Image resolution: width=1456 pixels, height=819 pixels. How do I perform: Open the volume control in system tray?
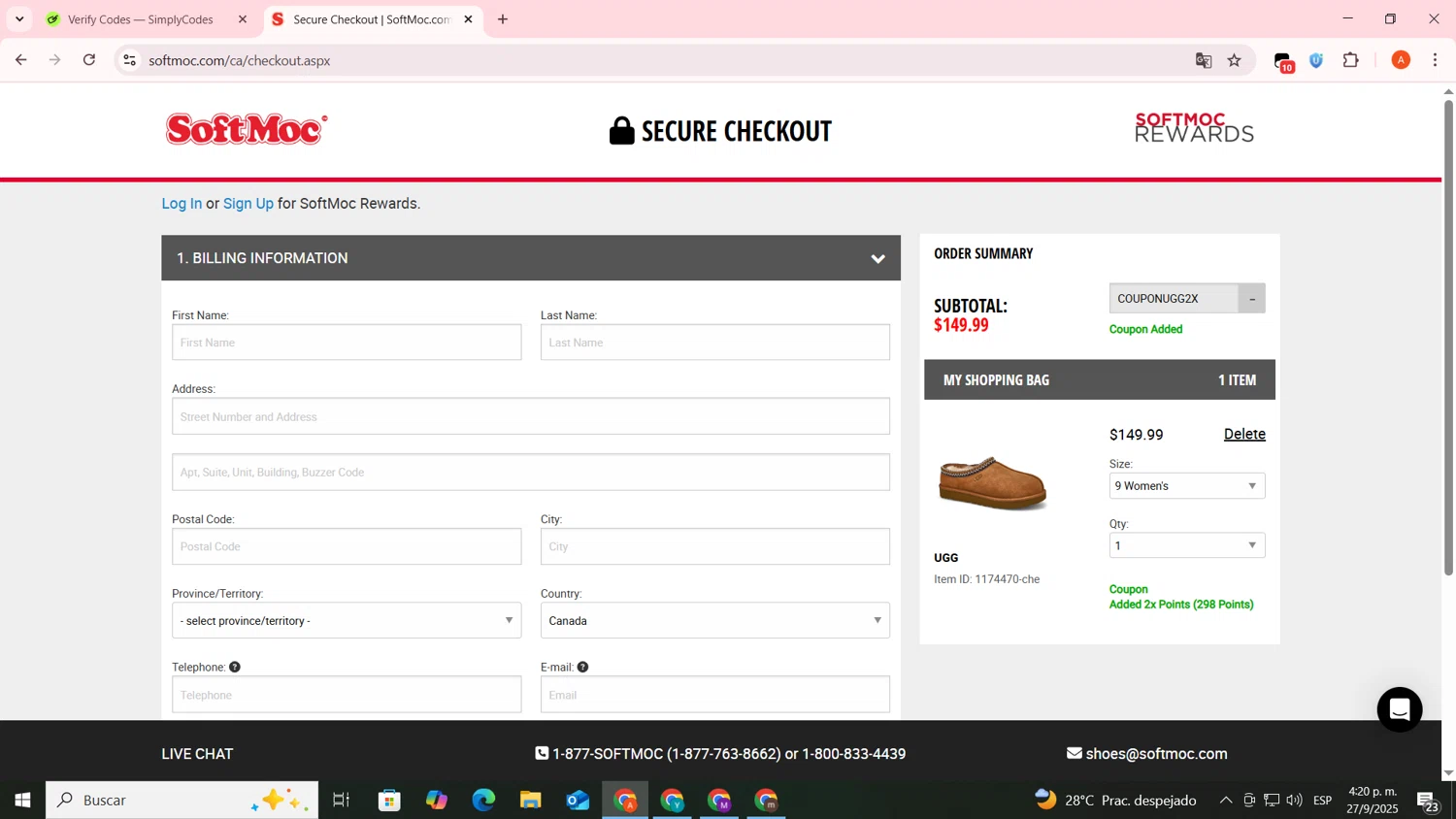click(x=1294, y=800)
